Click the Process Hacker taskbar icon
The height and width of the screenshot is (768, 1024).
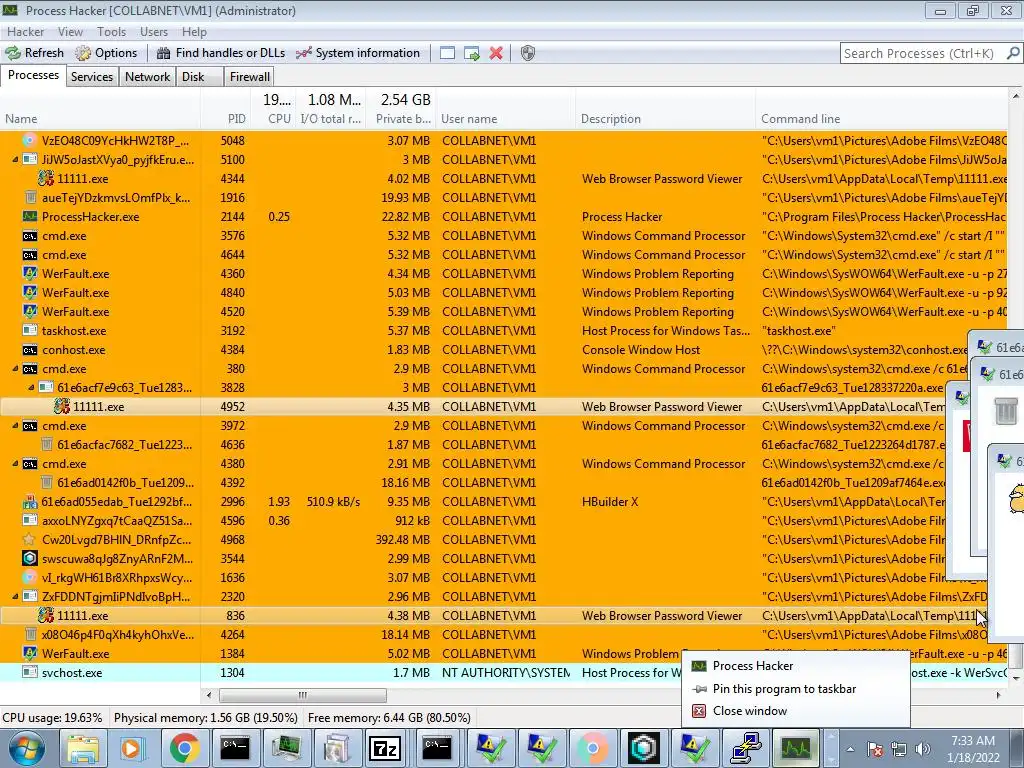[x=795, y=748]
